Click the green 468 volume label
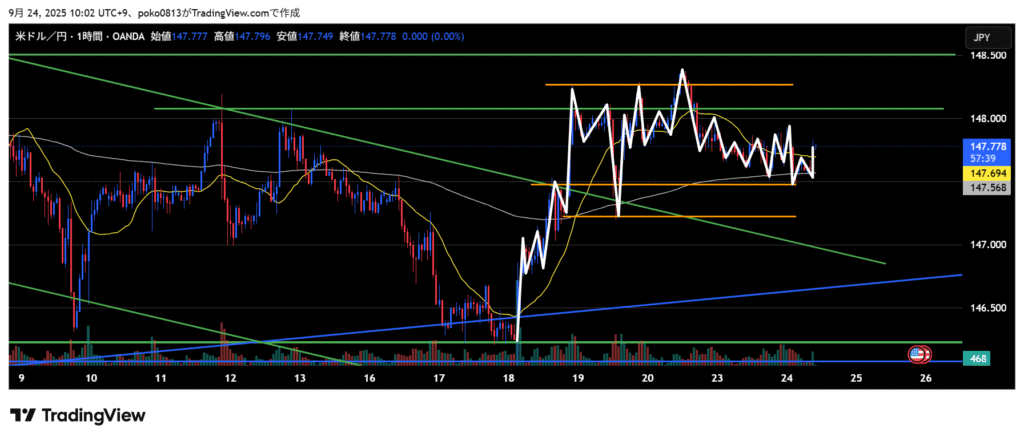The height and width of the screenshot is (441, 1024). 977,357
